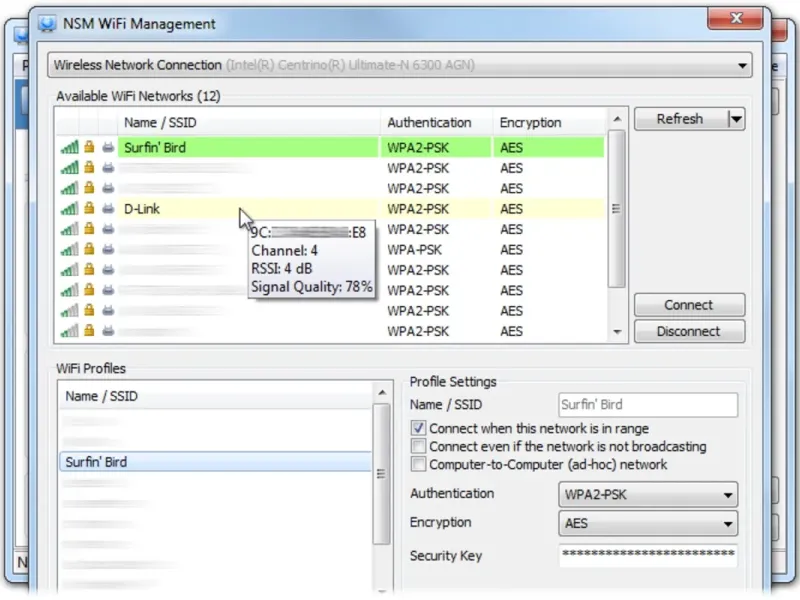Click the router icon in the WPA-PSK network row
Screen dimensions: 800x600
pyautogui.click(x=108, y=250)
